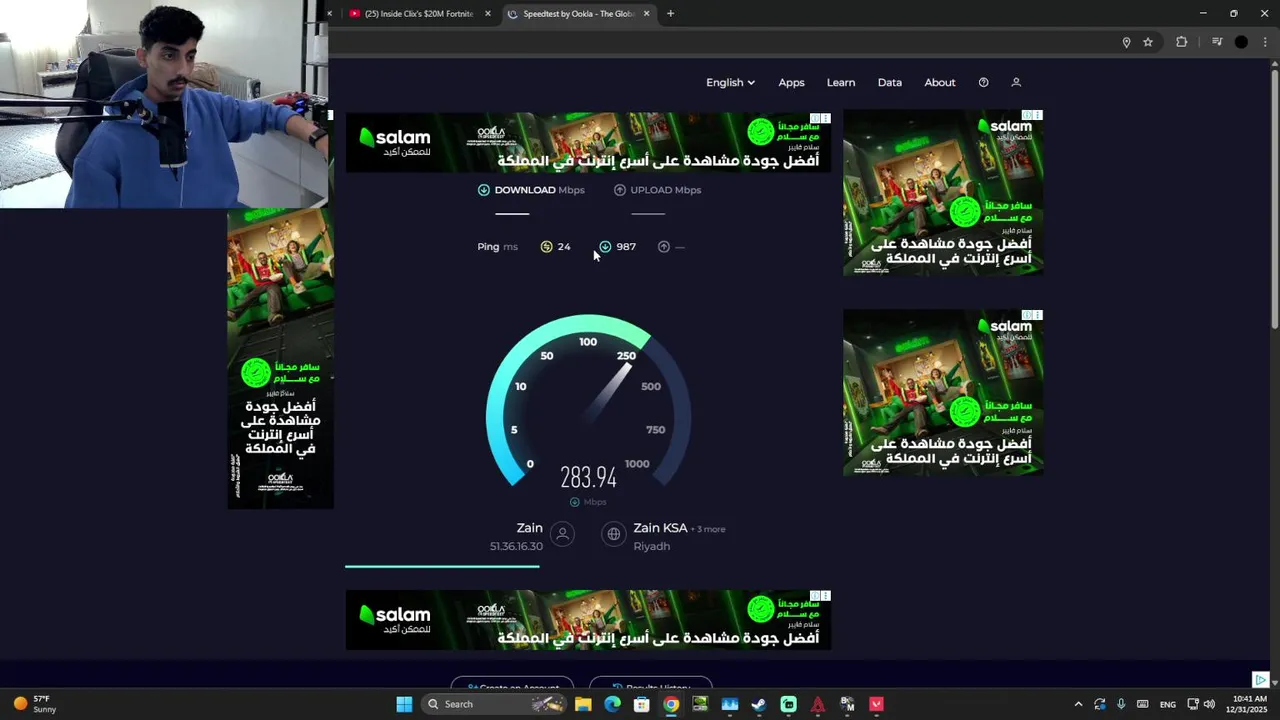Screen dimensions: 1280x720
Task: Open the help question mark icon
Action: pos(983,82)
